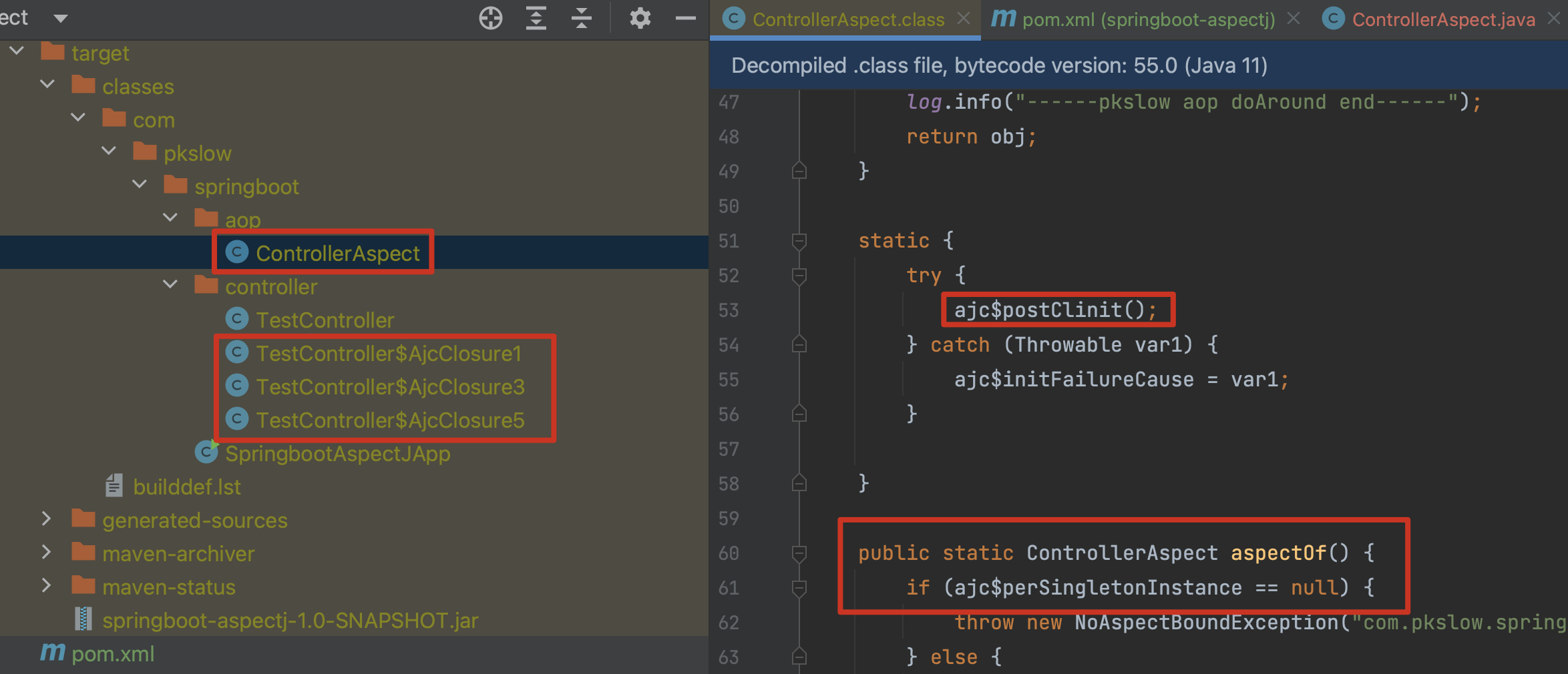This screenshot has height=674, width=1568.
Task: Click the SpringbootAspectJApp class icon
Action: point(206,452)
